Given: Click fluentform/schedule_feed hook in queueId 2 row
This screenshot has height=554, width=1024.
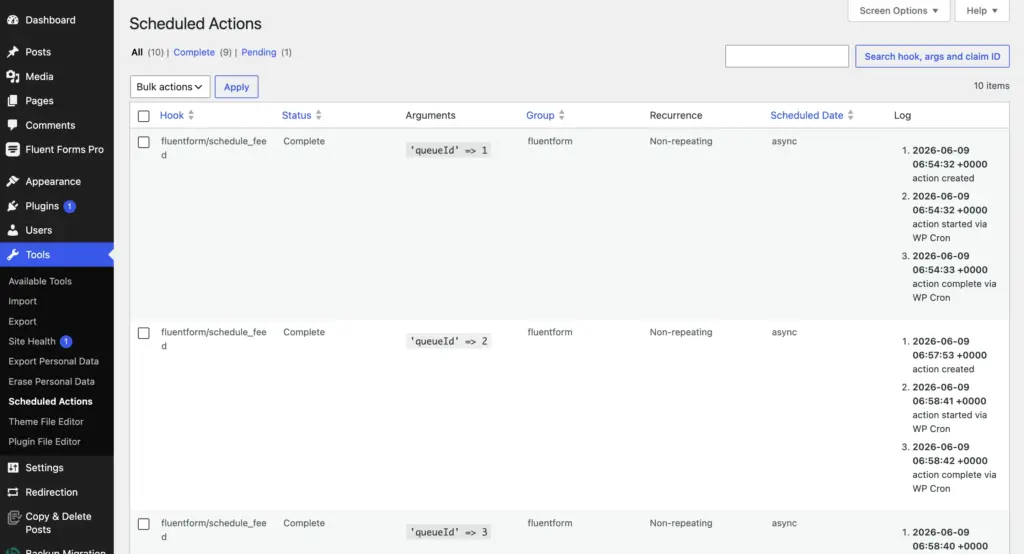Looking at the screenshot, I should (x=214, y=338).
